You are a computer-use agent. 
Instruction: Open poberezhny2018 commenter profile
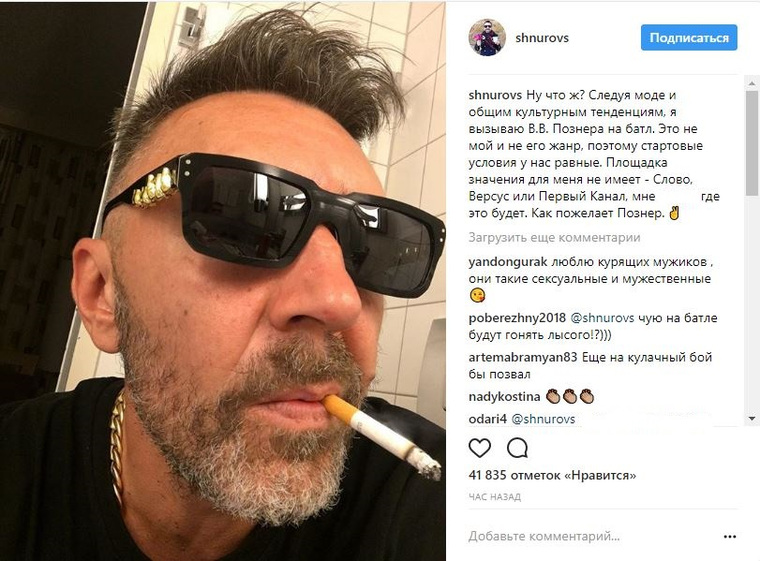click(517, 318)
